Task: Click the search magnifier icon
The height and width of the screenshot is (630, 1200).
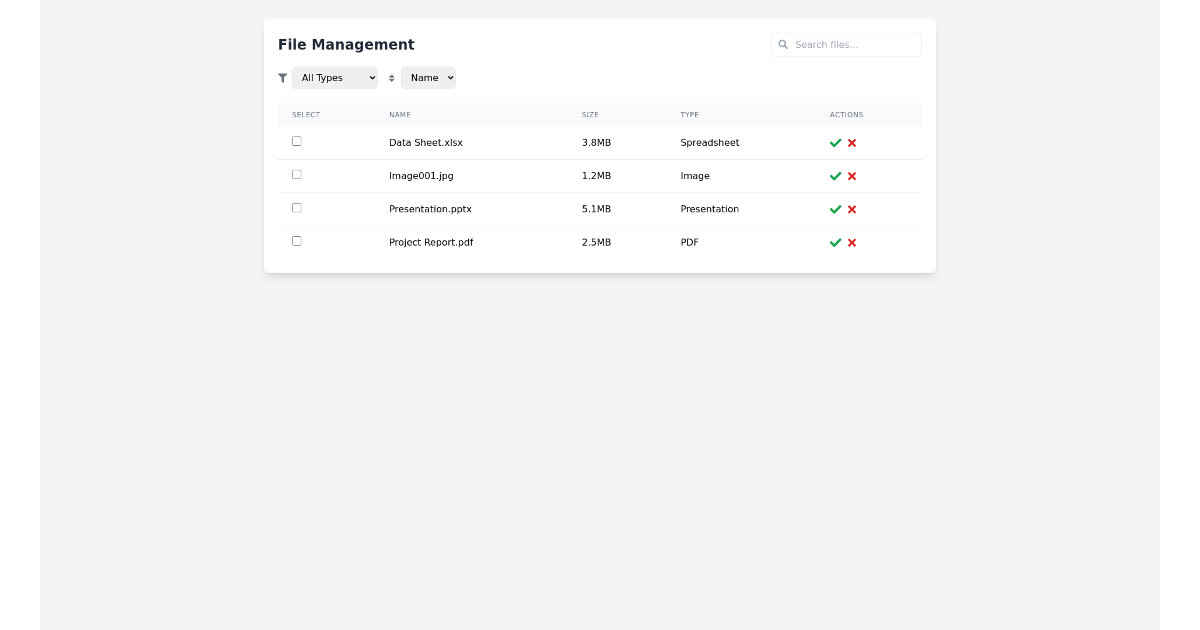Action: (x=783, y=44)
